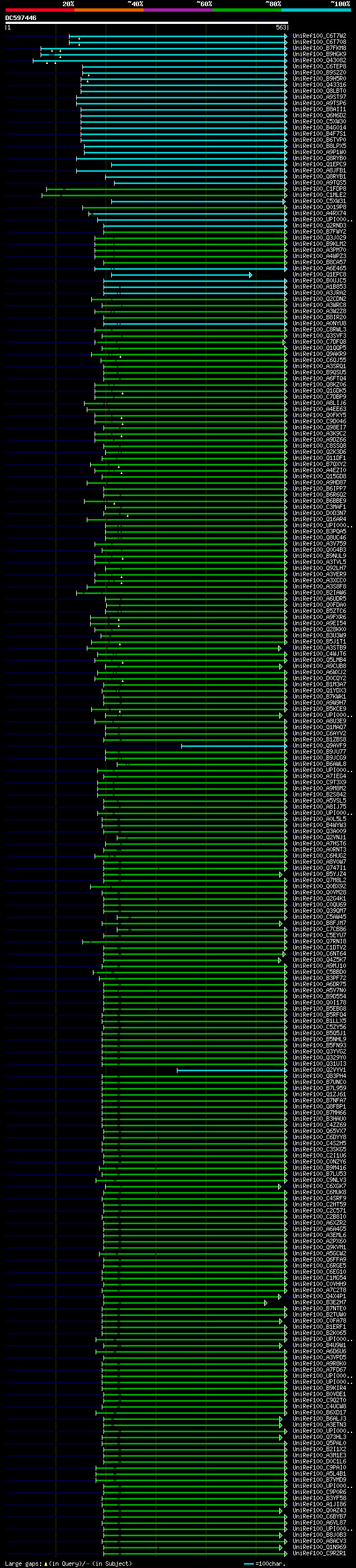Select the label UniRef100_B0UJC5
The width and height of the screenshot is (356, 1568).
pos(319,280)
